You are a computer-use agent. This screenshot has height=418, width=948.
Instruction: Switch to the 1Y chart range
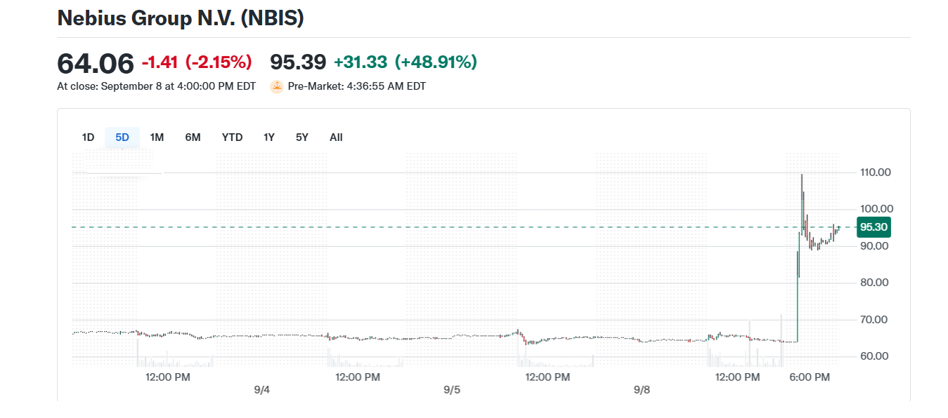point(269,137)
